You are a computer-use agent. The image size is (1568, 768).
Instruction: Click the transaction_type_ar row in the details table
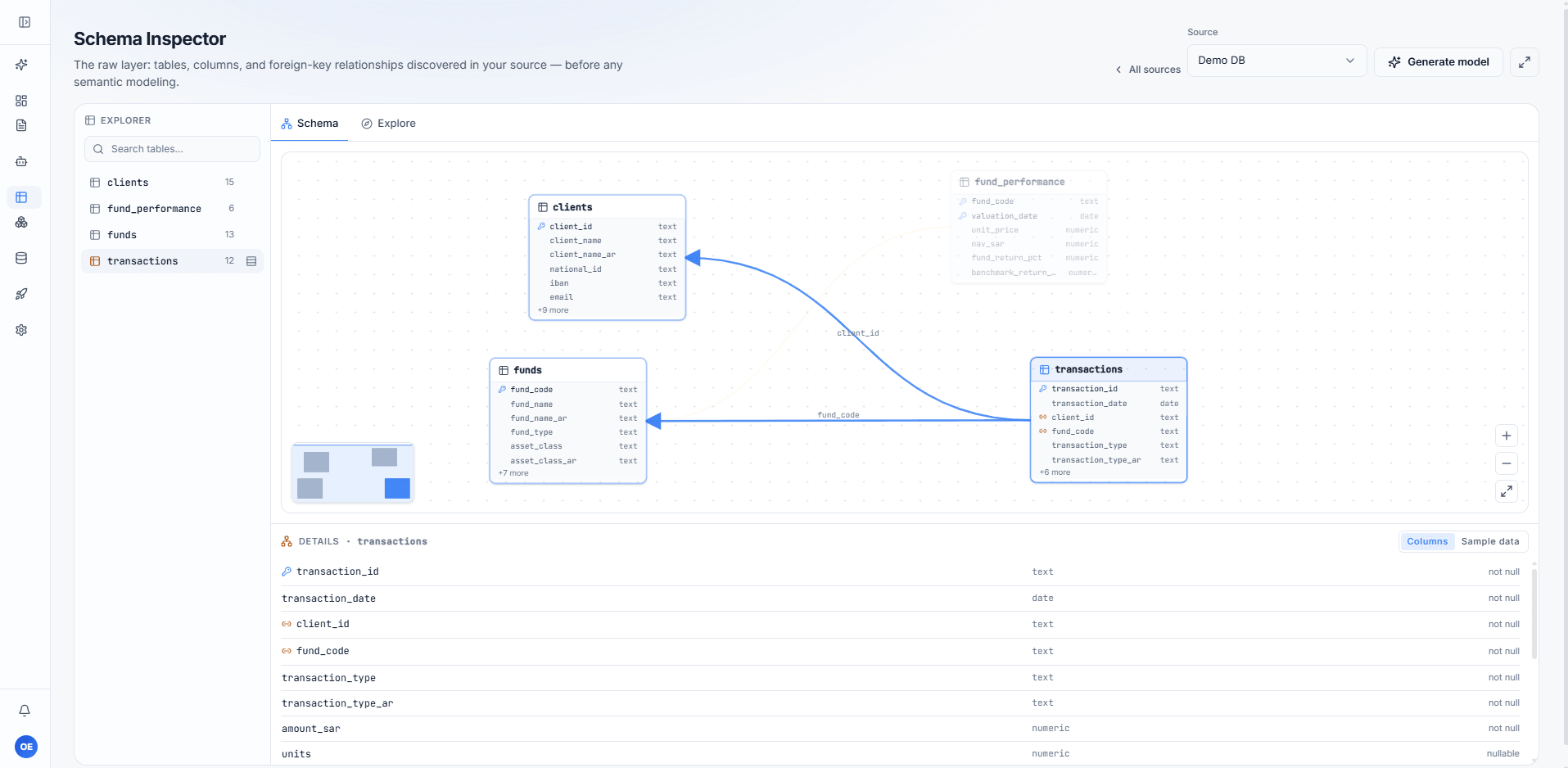point(901,703)
